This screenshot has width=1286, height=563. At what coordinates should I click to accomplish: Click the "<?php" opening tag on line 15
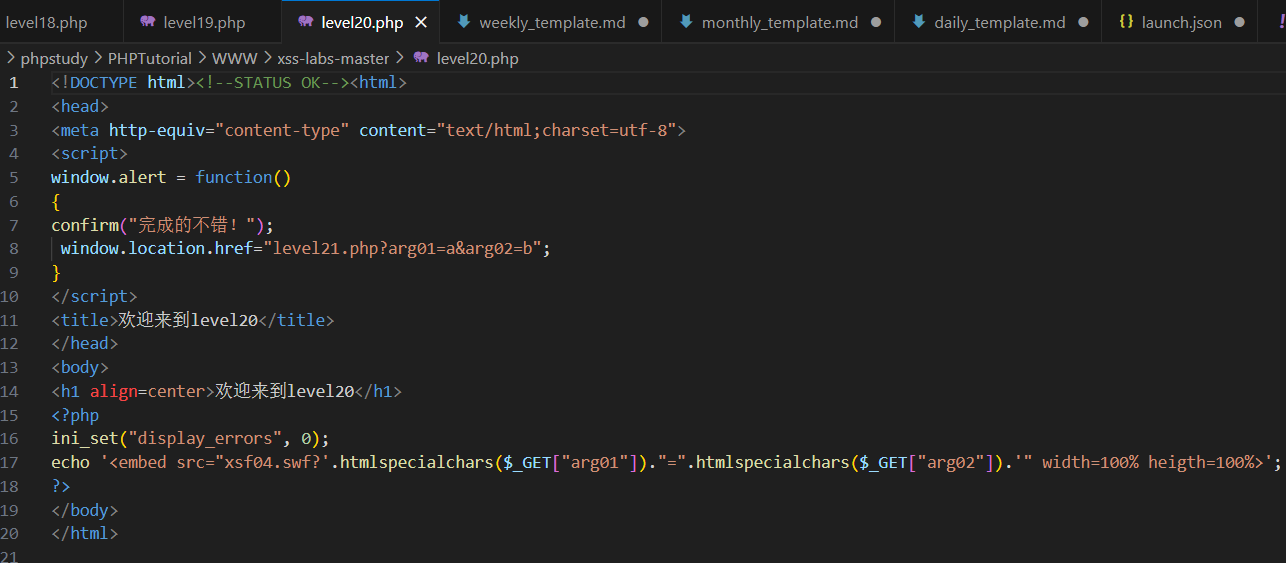pos(75,415)
